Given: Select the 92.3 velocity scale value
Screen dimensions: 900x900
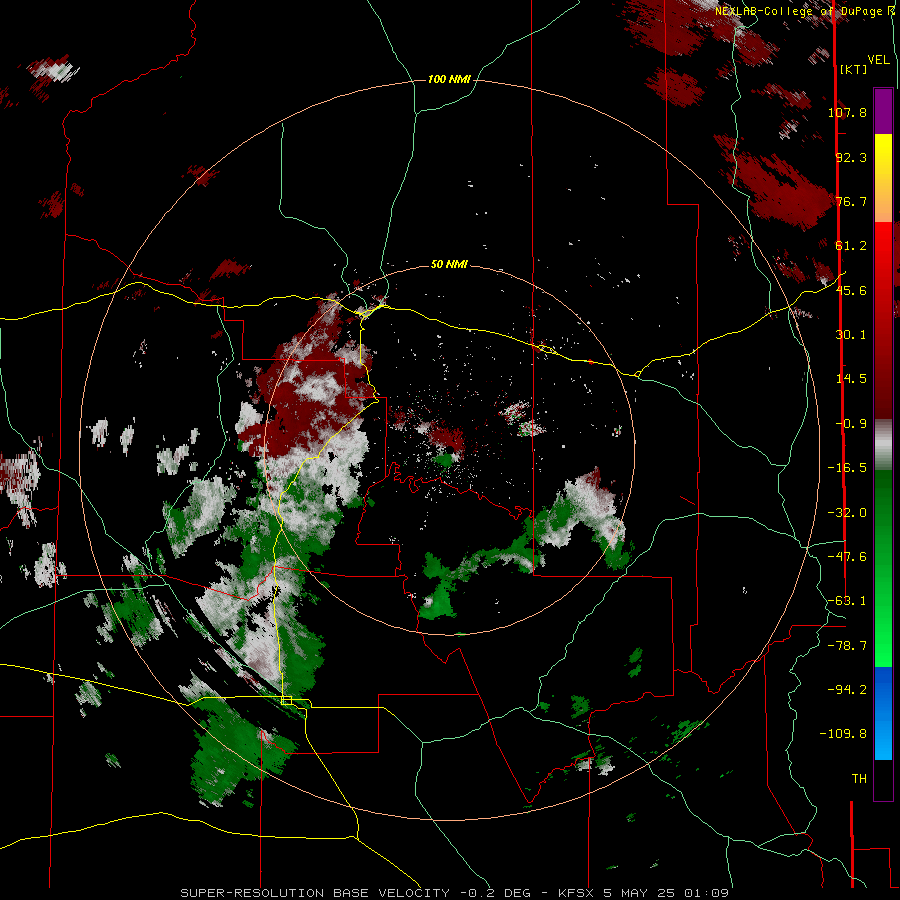Looking at the screenshot, I should click(851, 157).
